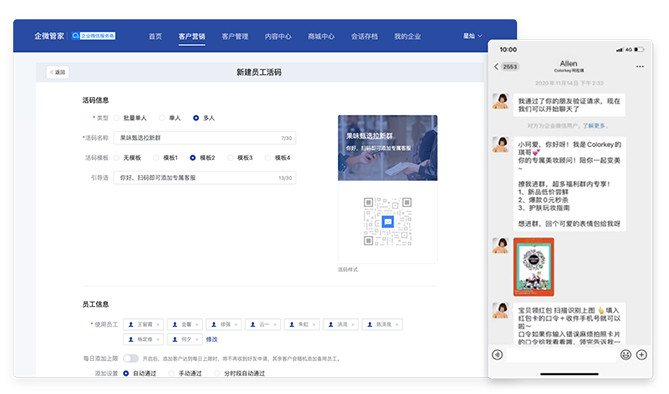The height and width of the screenshot is (394, 669).
Task: Click the 活码名称 input field
Action: tap(204, 138)
